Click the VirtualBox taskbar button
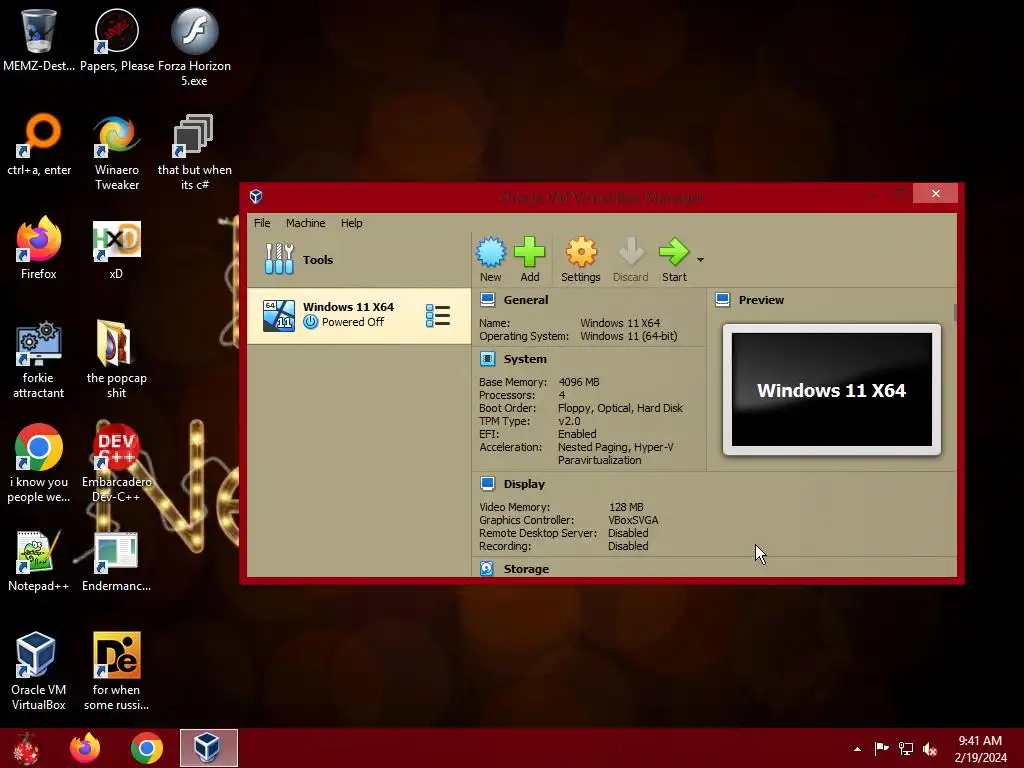The image size is (1024, 768). click(x=209, y=748)
